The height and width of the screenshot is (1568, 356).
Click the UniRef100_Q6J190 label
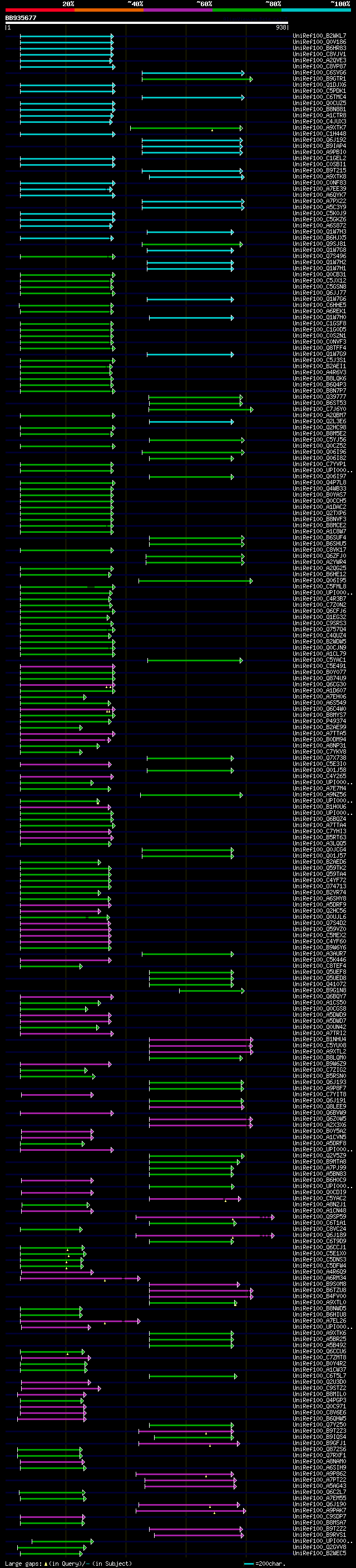[319, 1504]
